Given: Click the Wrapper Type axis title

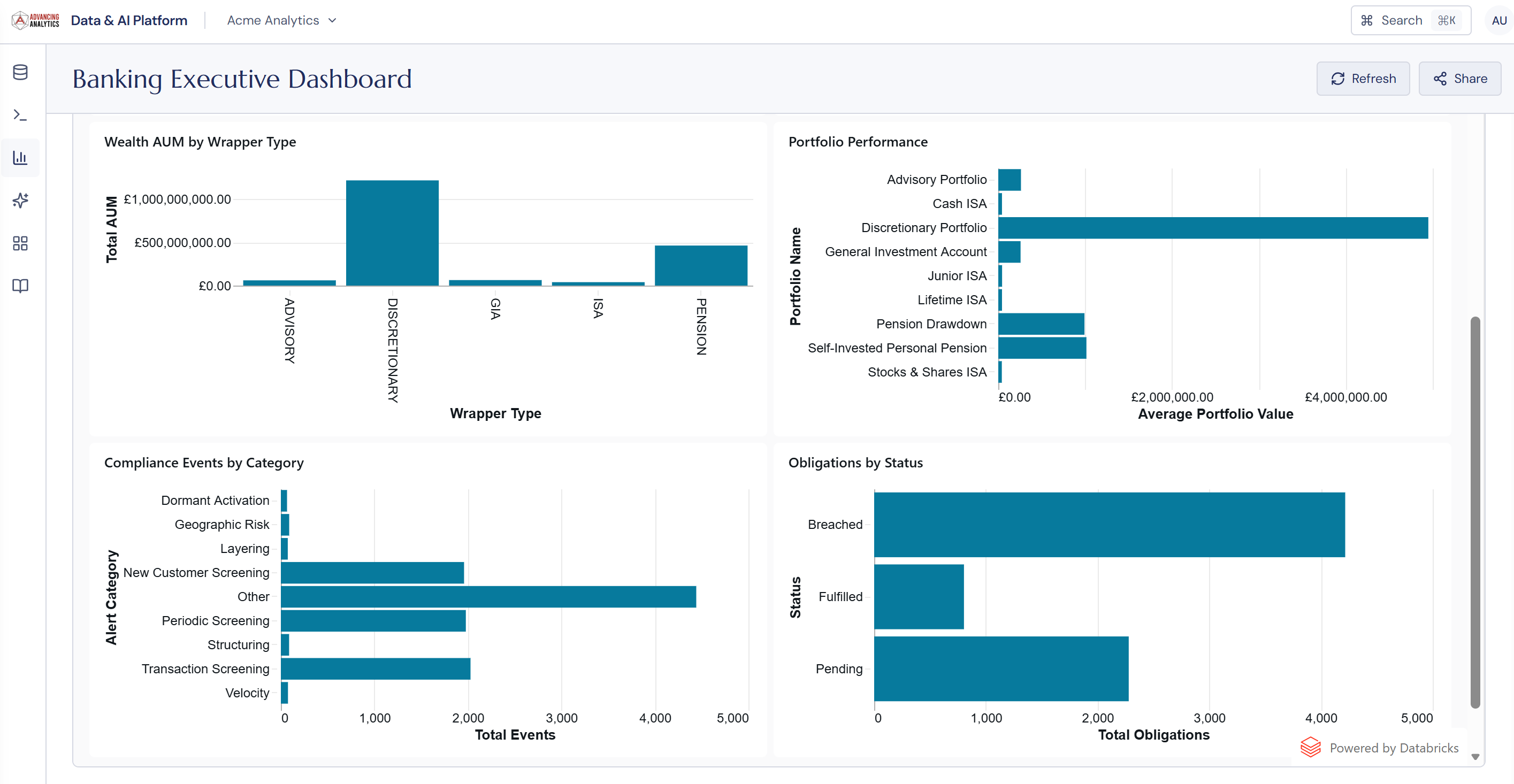Looking at the screenshot, I should [495, 413].
